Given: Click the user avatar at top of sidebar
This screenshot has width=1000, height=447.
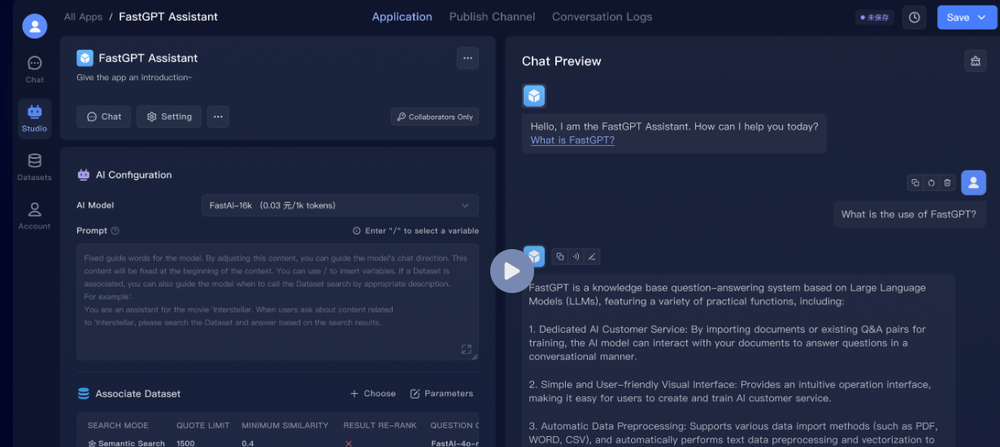Looking at the screenshot, I should point(34,26).
